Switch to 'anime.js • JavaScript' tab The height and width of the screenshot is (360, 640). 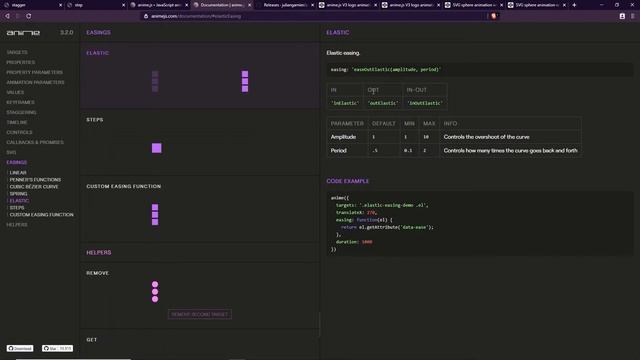pos(158,5)
